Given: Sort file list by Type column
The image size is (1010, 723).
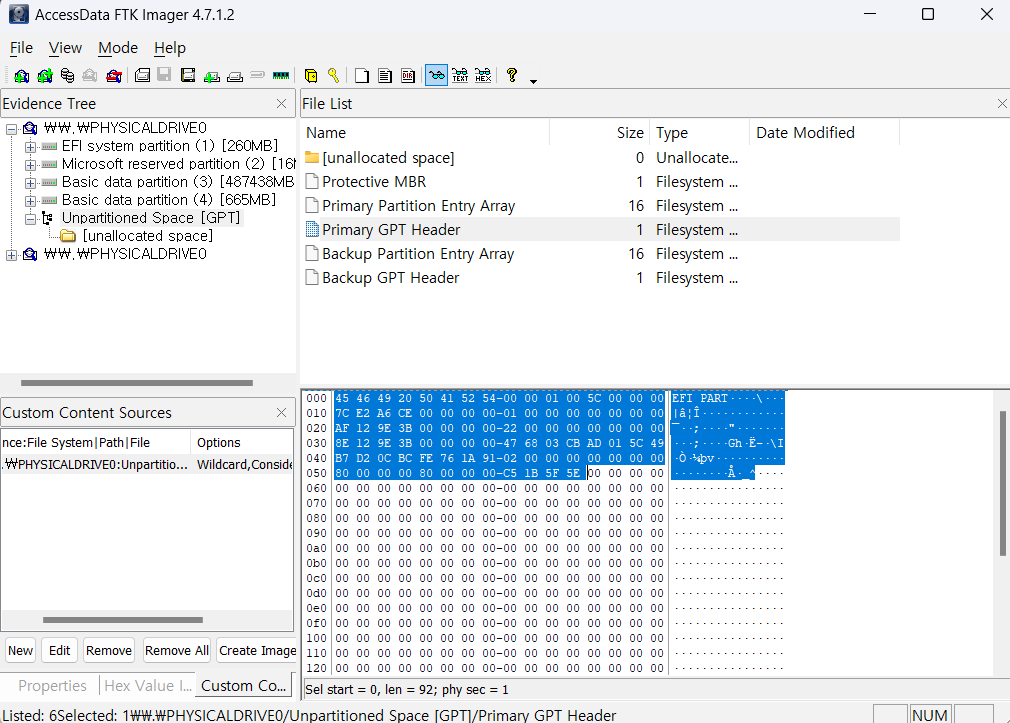Looking at the screenshot, I should click(x=700, y=133).
